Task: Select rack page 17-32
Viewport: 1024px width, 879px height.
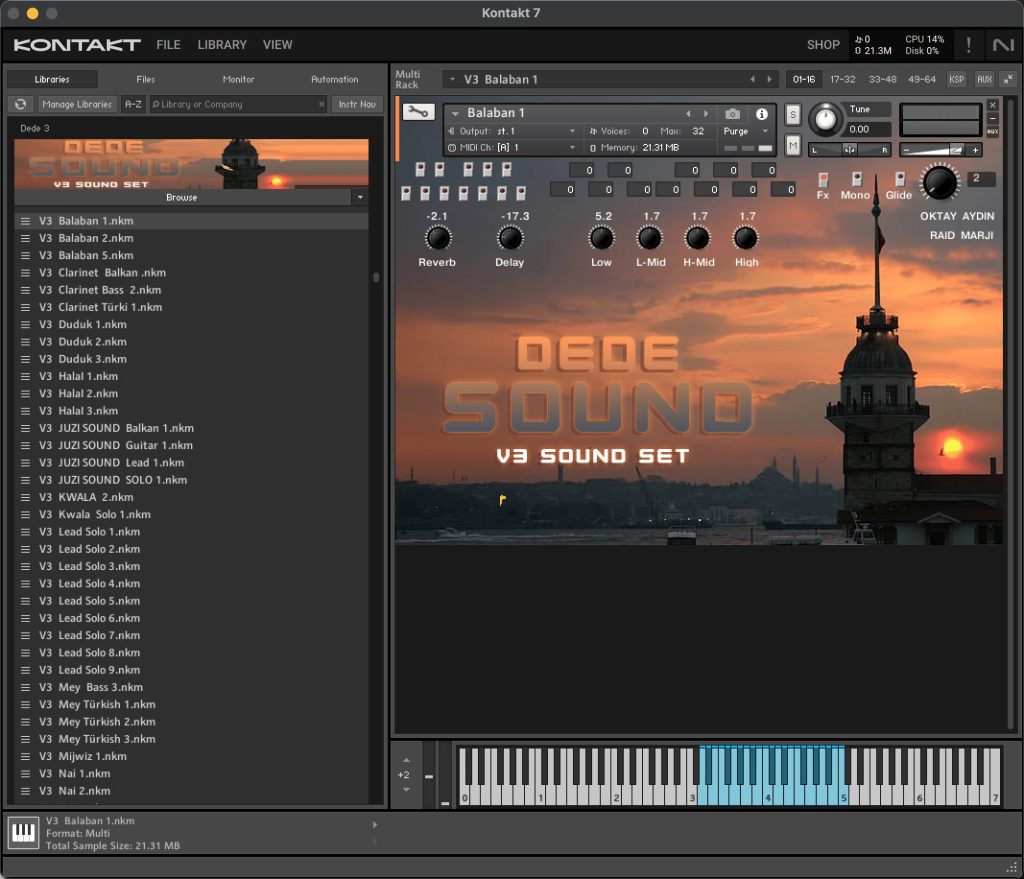Action: (842, 79)
